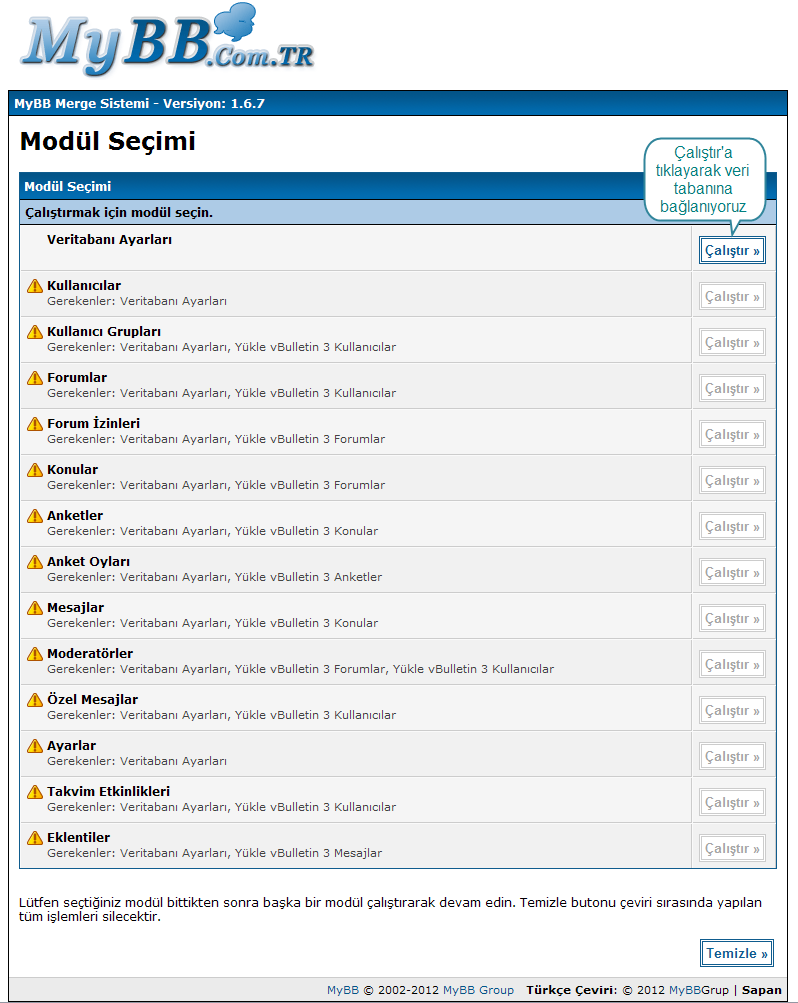The image size is (798, 1003).
Task: Click warning icon beside Konular
Action: (x=35, y=470)
